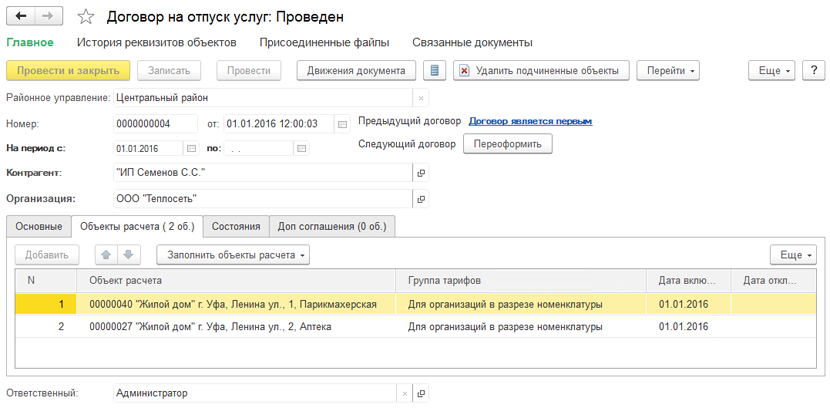Open the document report icon button

click(434, 71)
